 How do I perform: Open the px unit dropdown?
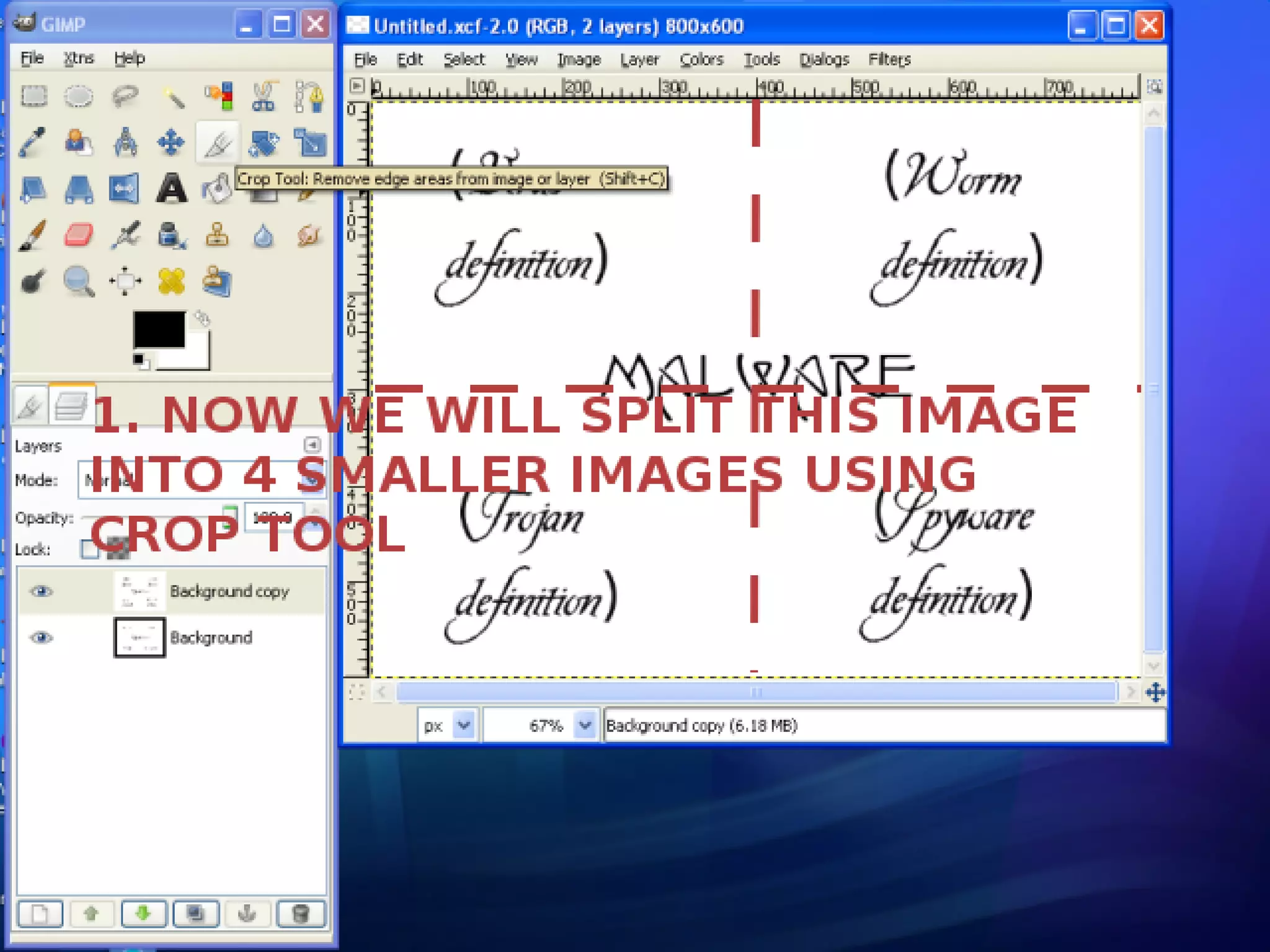coord(463,725)
